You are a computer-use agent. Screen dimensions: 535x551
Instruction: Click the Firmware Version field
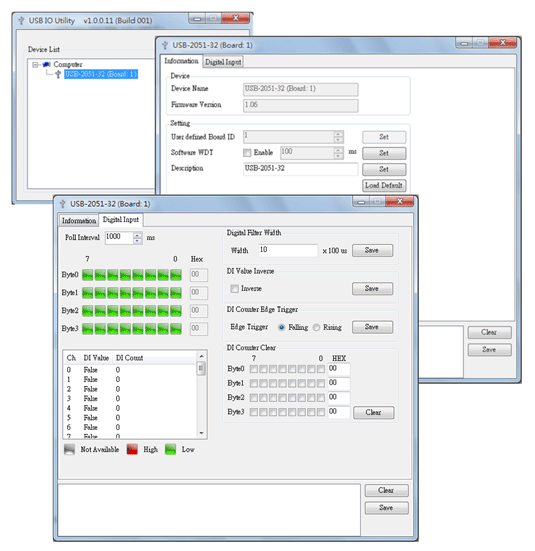300,105
